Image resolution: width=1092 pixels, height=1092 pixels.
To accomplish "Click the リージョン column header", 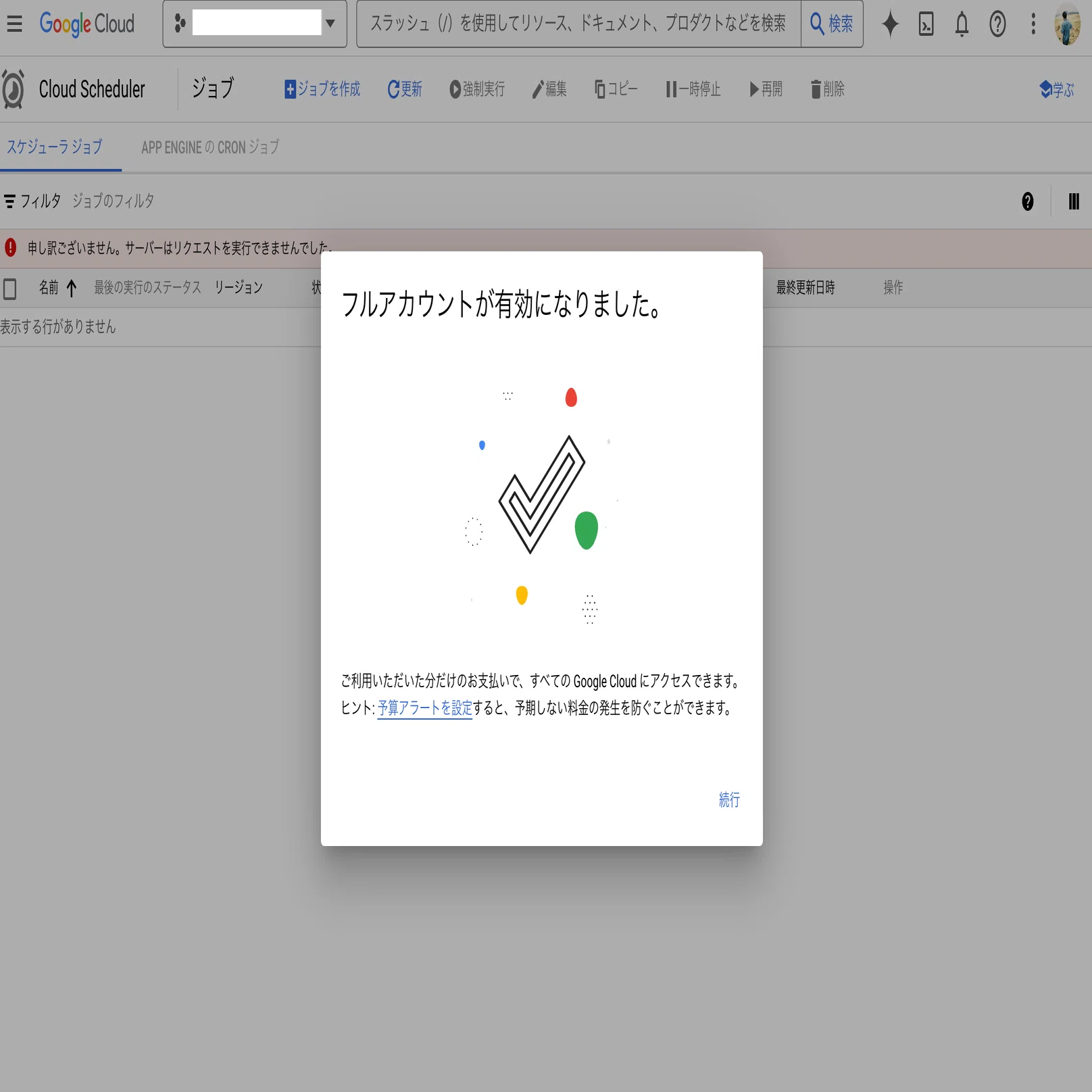I will pos(239,288).
